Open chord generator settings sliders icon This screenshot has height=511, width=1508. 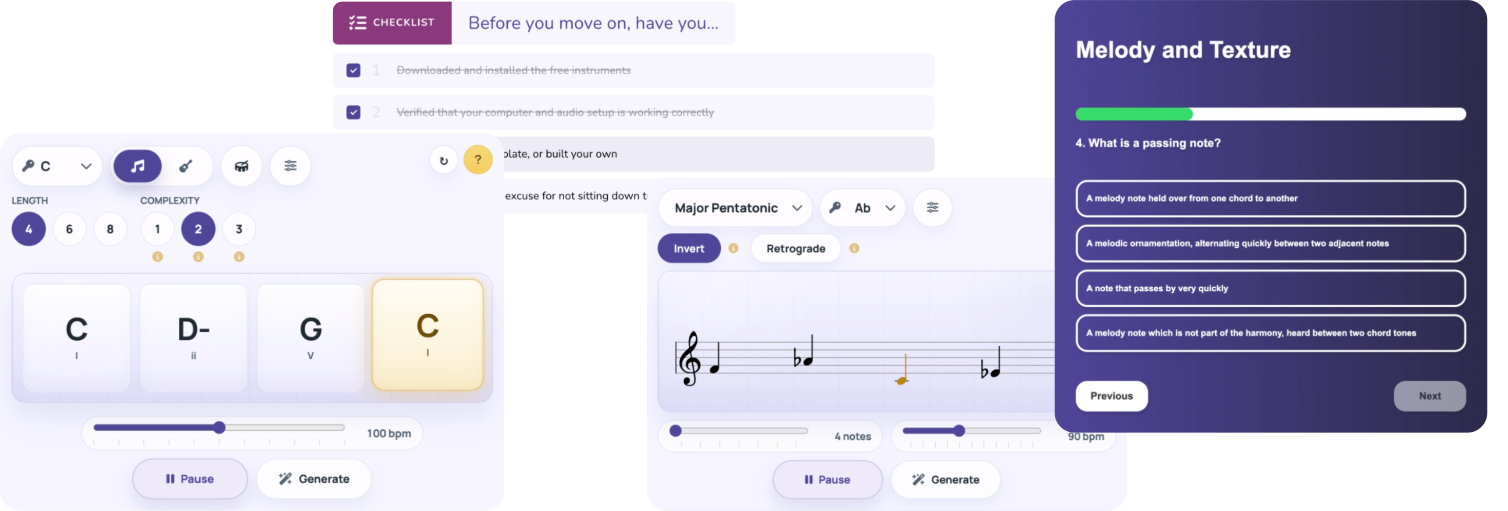pos(290,166)
